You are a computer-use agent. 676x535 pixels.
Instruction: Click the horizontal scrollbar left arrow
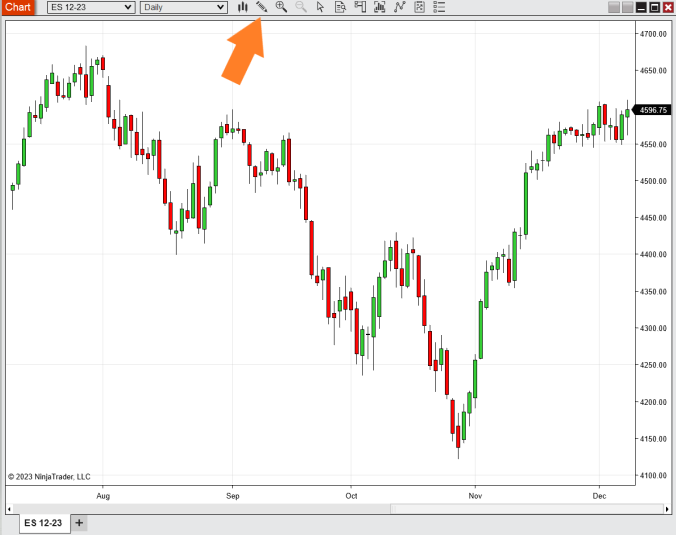point(9,509)
